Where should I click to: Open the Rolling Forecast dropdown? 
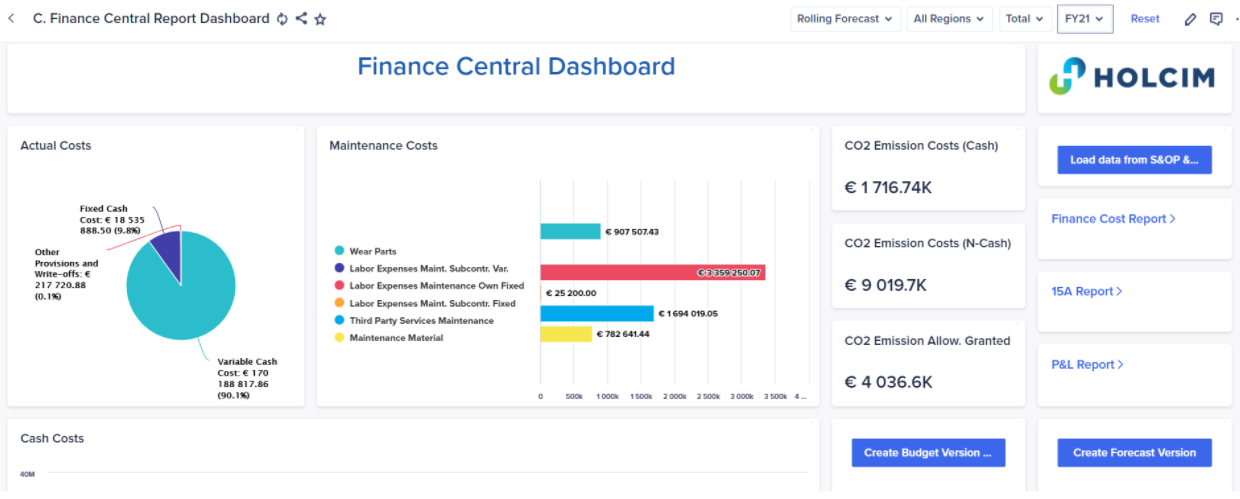tap(845, 19)
